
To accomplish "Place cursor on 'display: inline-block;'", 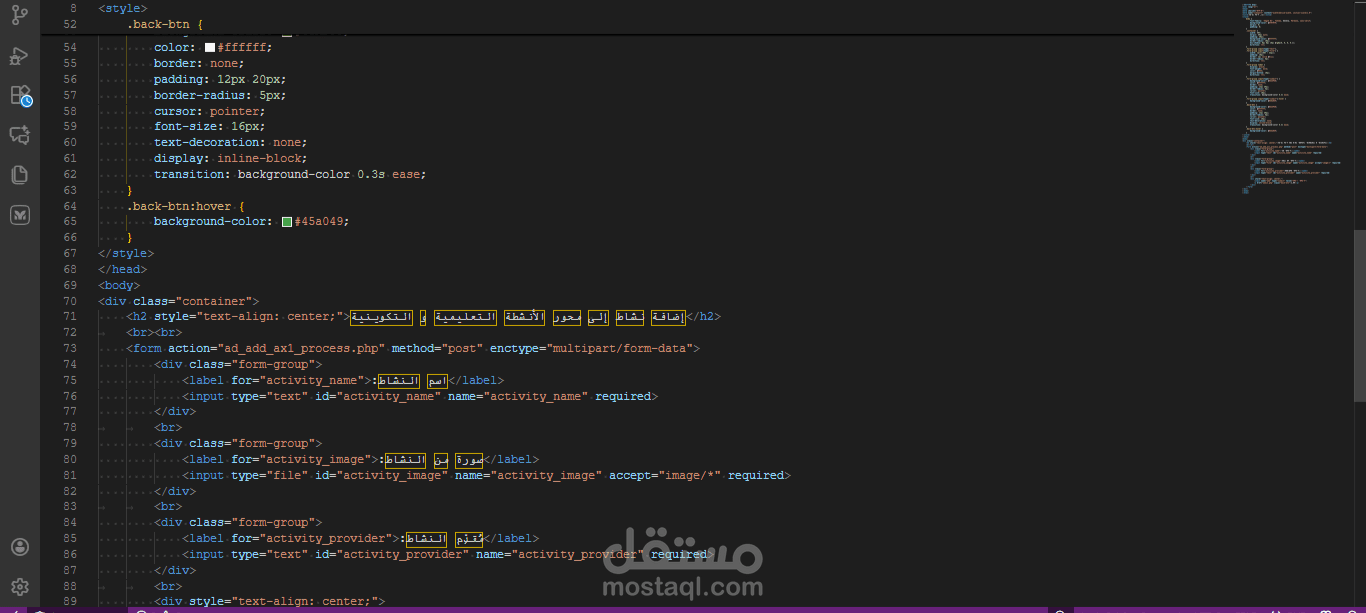I will (x=230, y=159).
